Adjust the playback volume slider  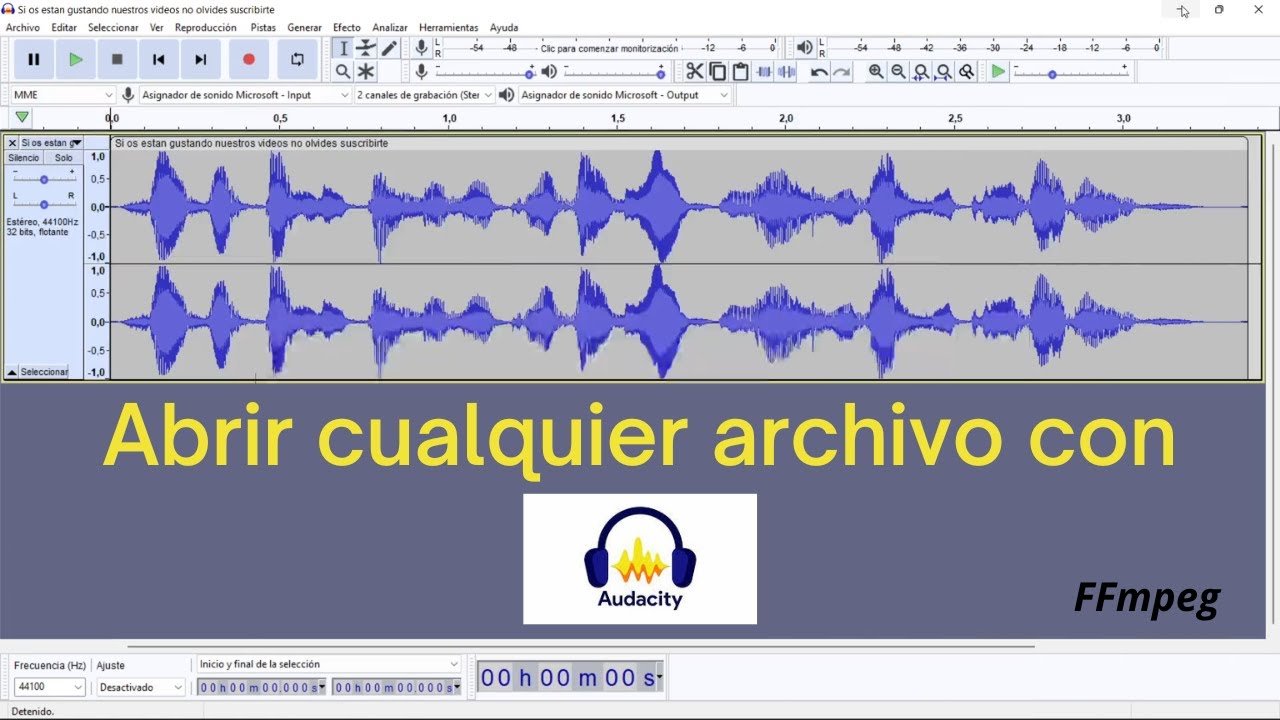(x=613, y=71)
